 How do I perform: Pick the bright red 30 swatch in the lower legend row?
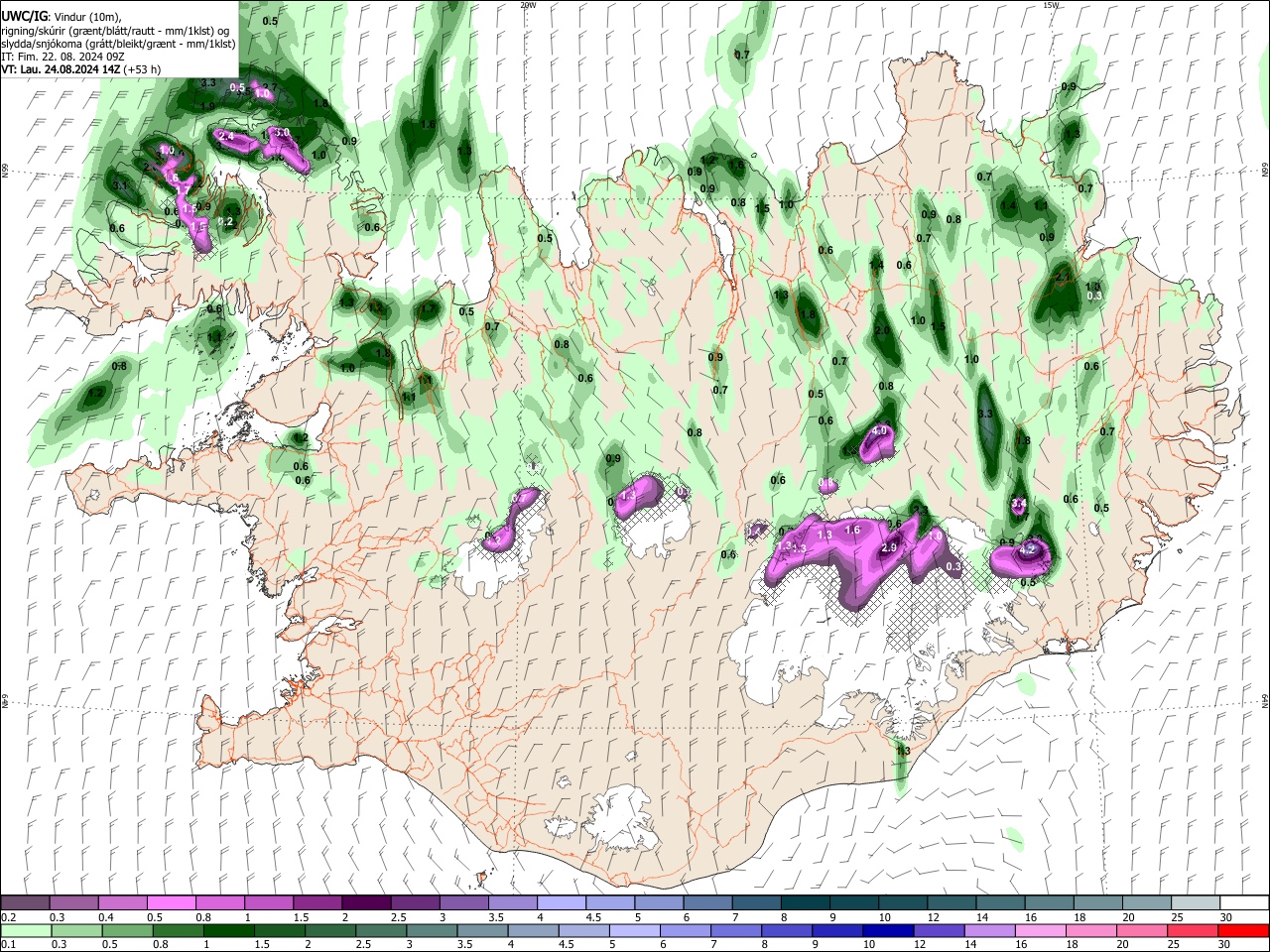coord(1244,930)
